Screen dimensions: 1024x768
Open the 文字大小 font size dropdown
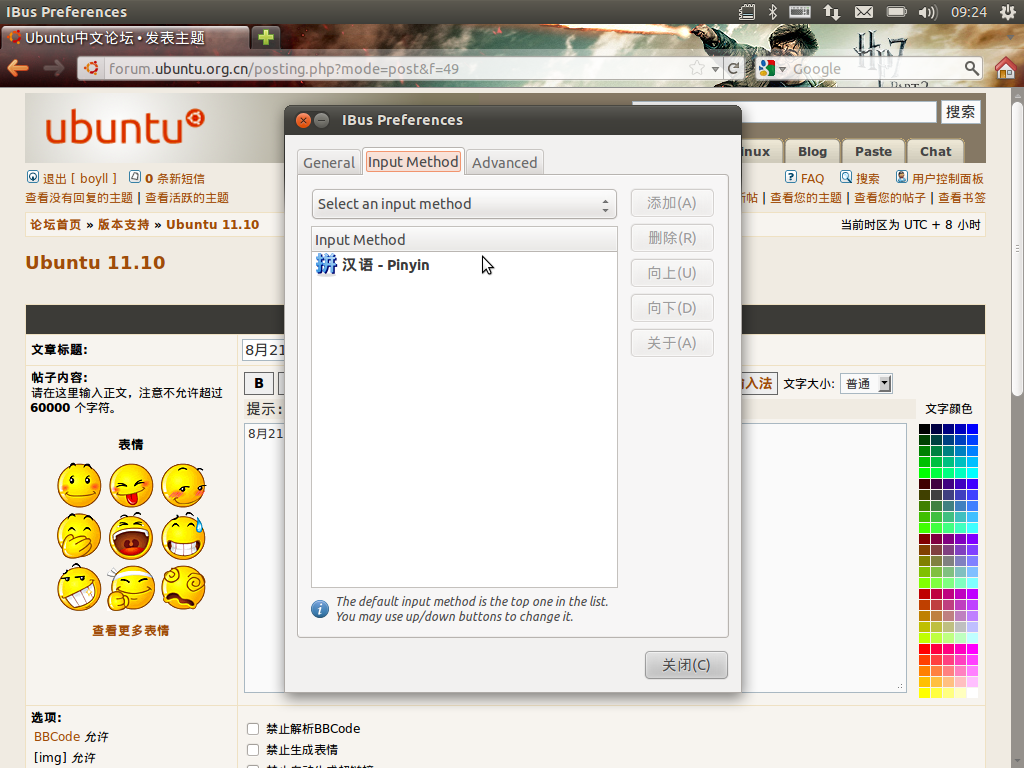pos(866,383)
